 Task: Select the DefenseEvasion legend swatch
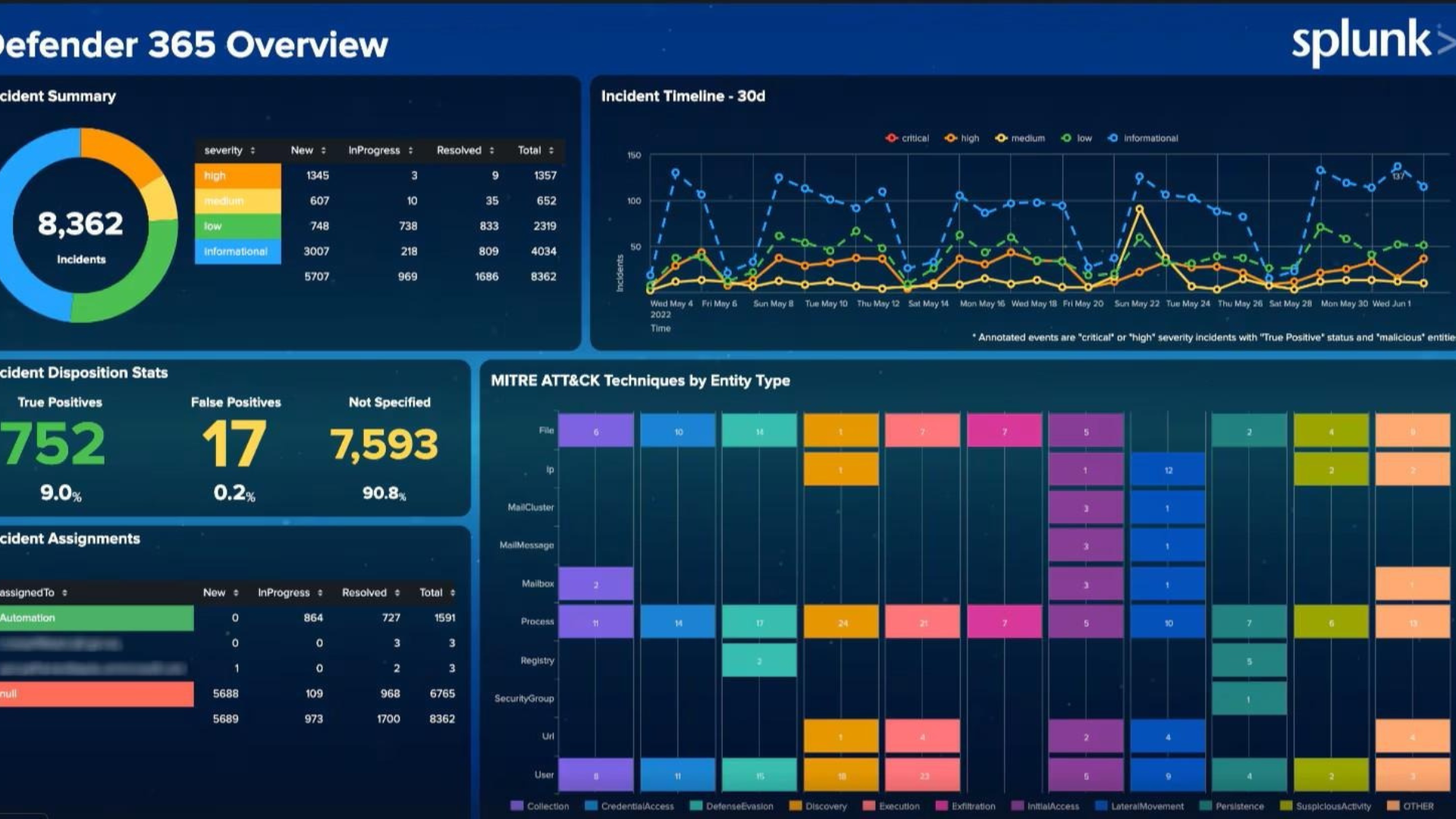[x=696, y=805]
